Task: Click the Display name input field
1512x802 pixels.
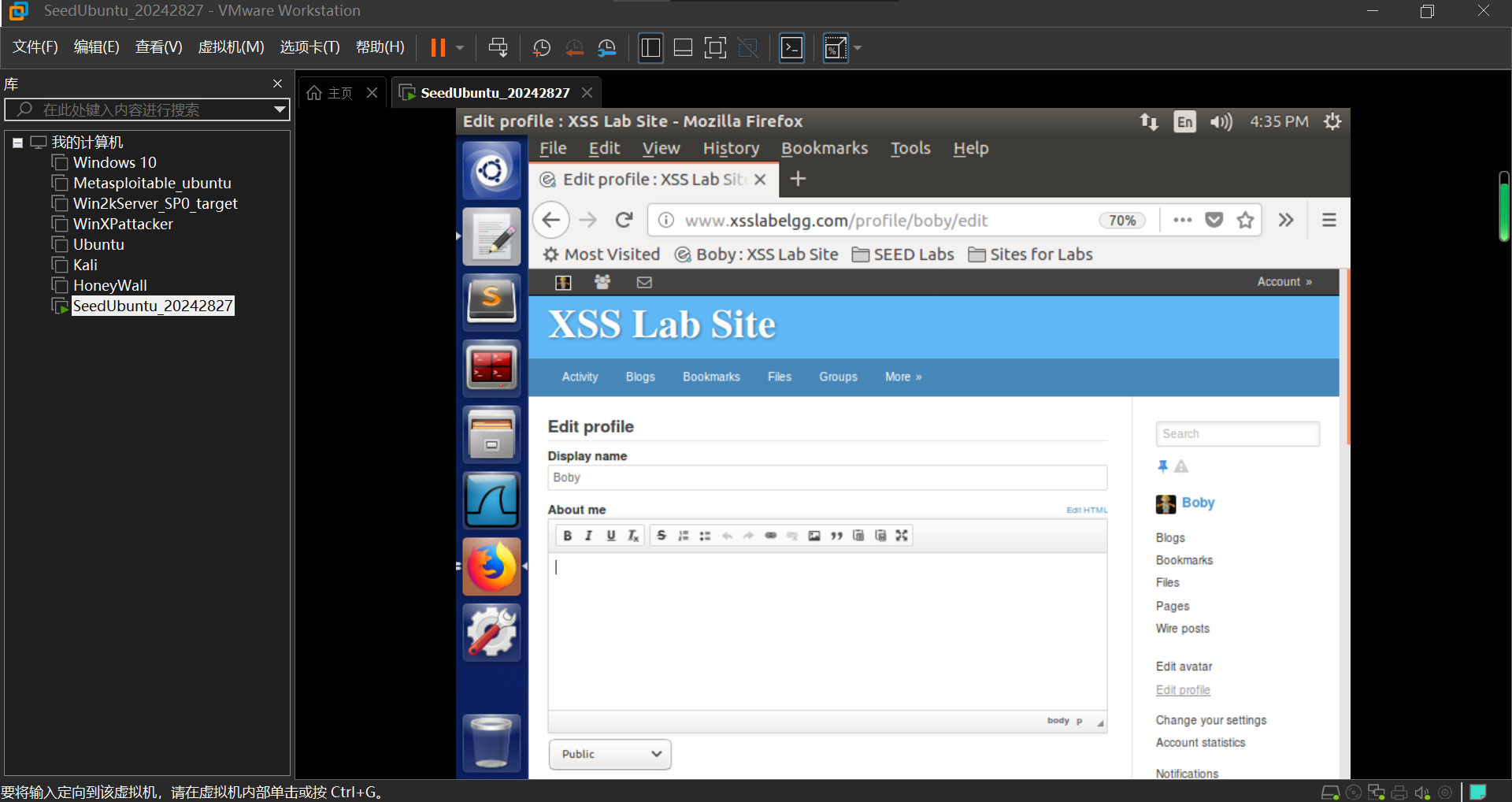Action: [828, 477]
